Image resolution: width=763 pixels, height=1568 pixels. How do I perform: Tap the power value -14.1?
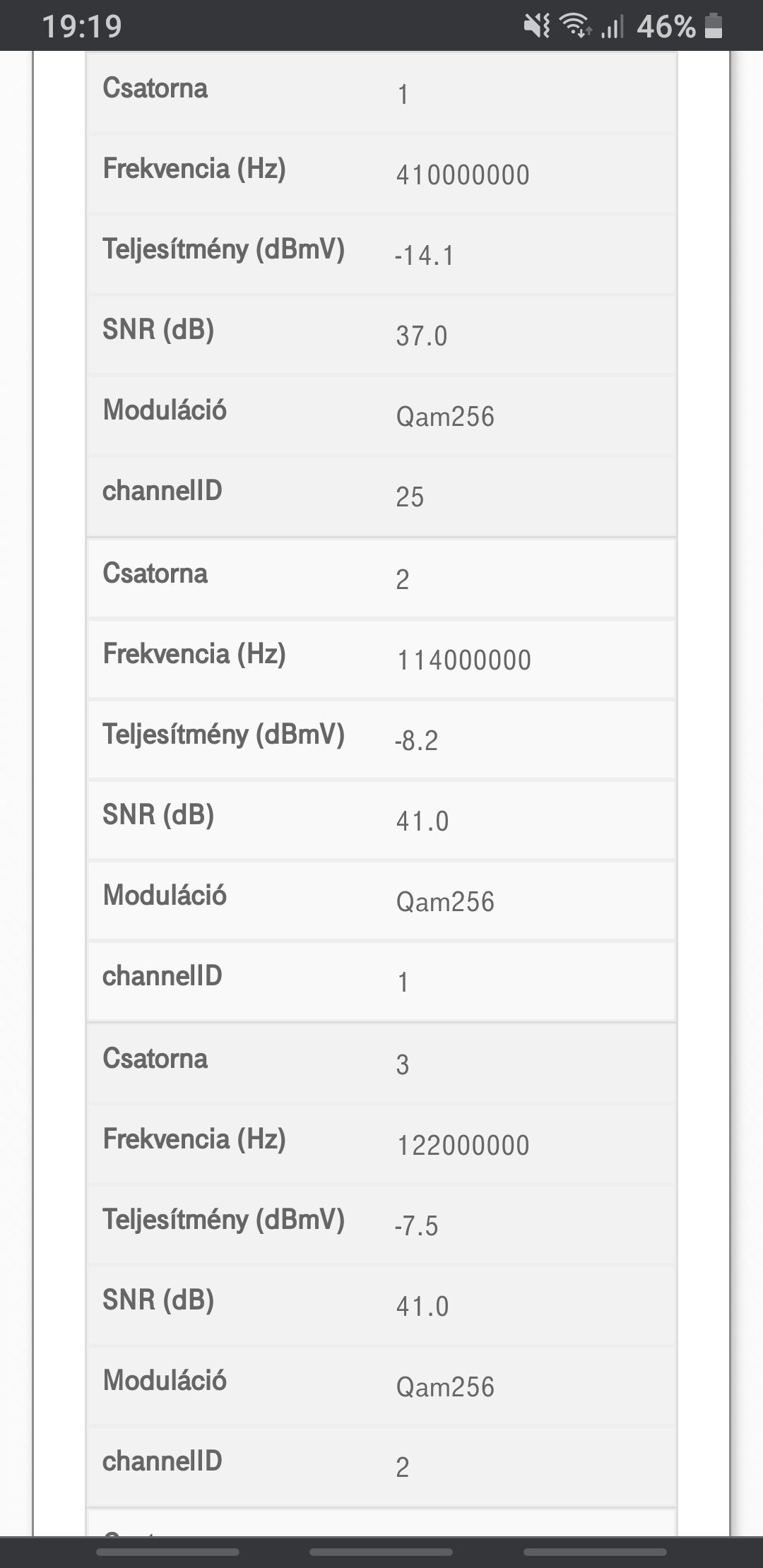(425, 256)
